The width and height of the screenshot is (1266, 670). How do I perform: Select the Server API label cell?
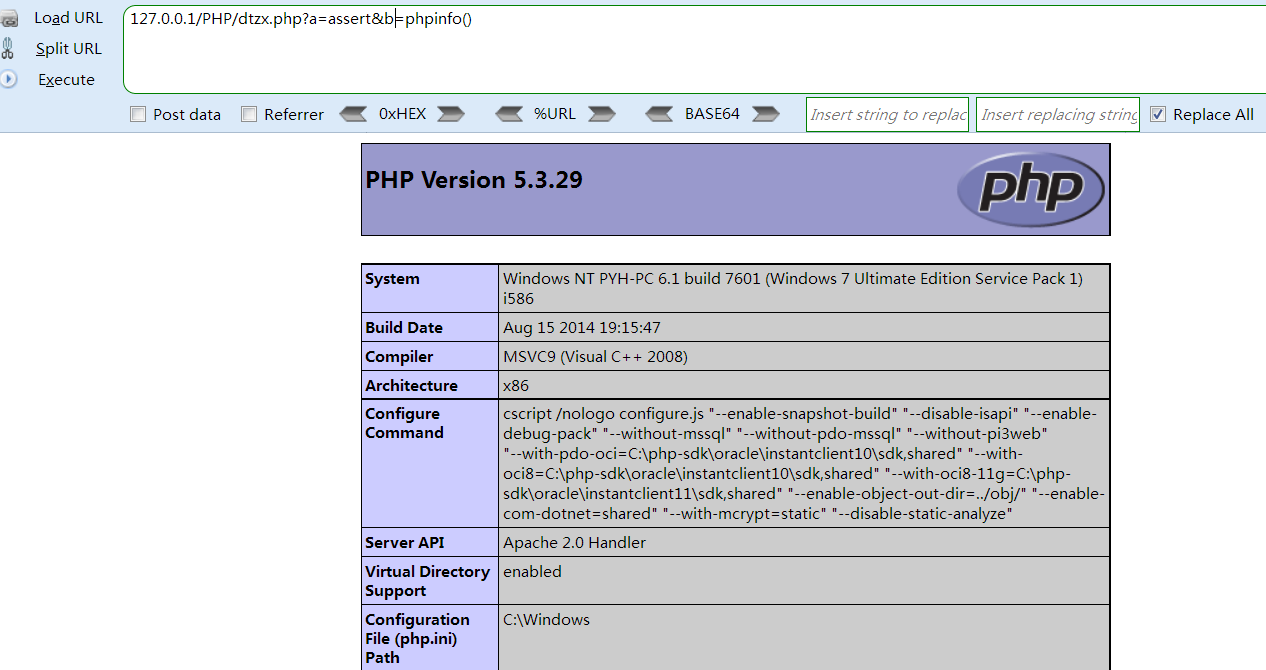coord(430,542)
